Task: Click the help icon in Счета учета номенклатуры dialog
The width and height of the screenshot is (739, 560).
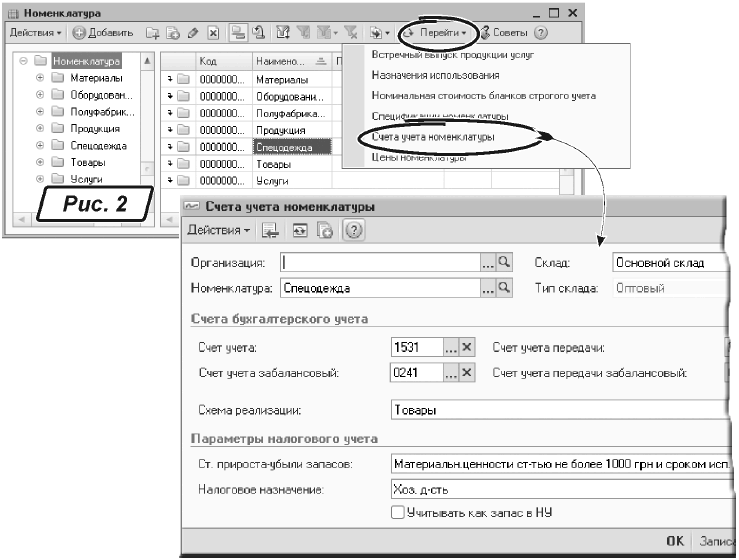Action: point(353,230)
